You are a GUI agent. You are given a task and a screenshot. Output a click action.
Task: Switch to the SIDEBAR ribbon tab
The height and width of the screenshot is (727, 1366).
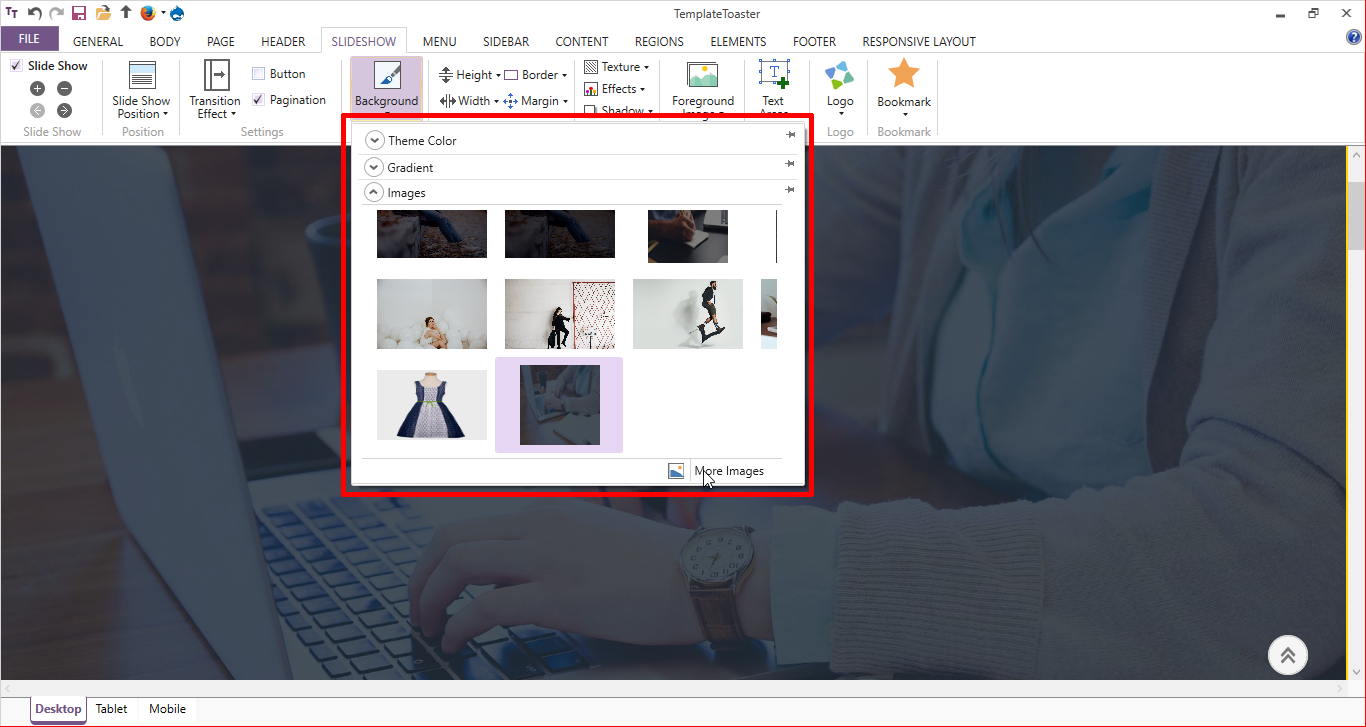coord(506,42)
